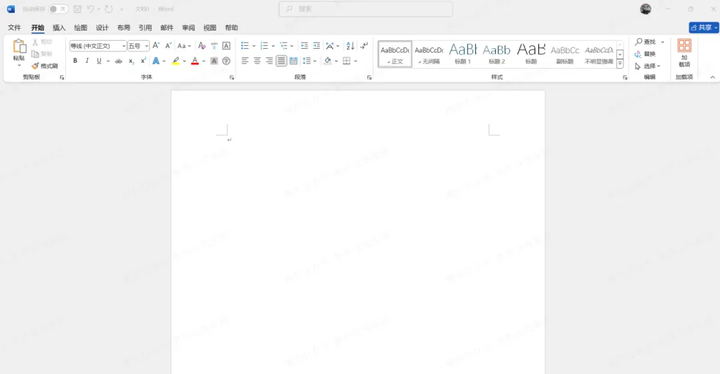Switch to the Draw (绘图) tab
Screen dimensions: 720x374
coord(80,28)
